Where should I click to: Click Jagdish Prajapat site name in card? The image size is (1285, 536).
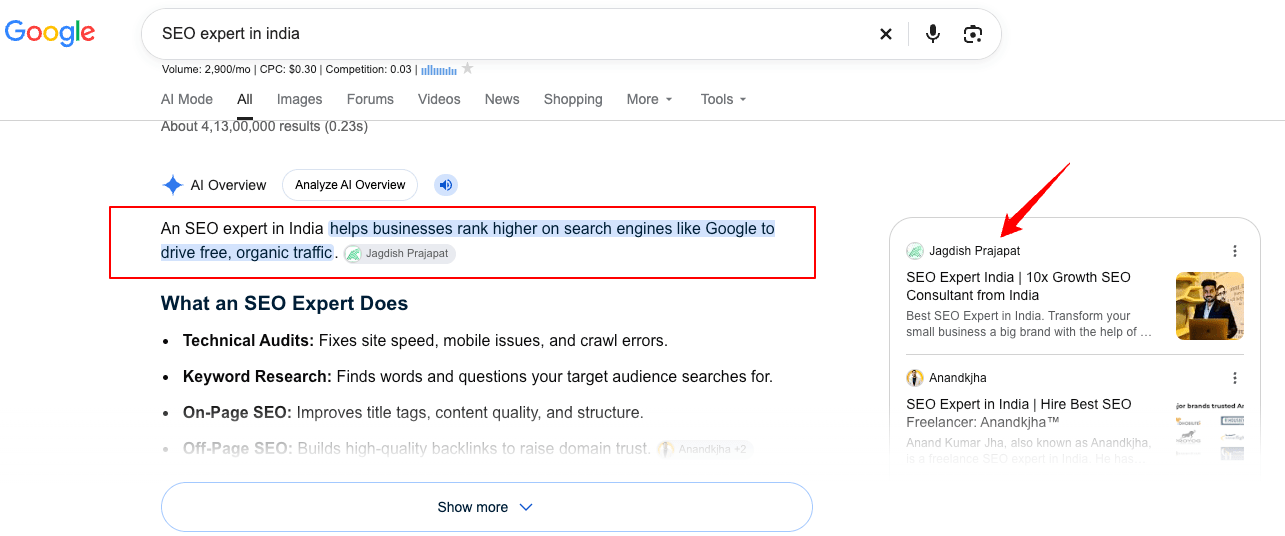(x=975, y=251)
